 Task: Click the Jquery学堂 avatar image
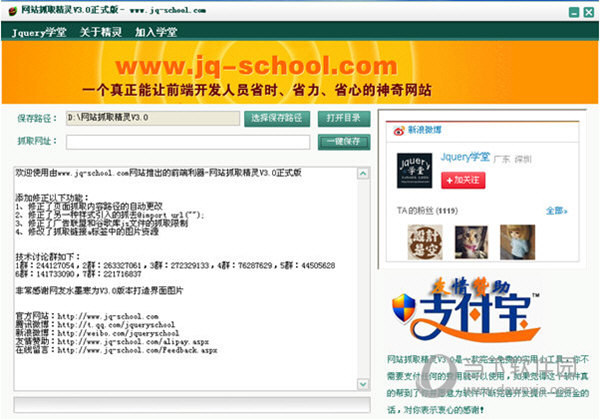(414, 171)
